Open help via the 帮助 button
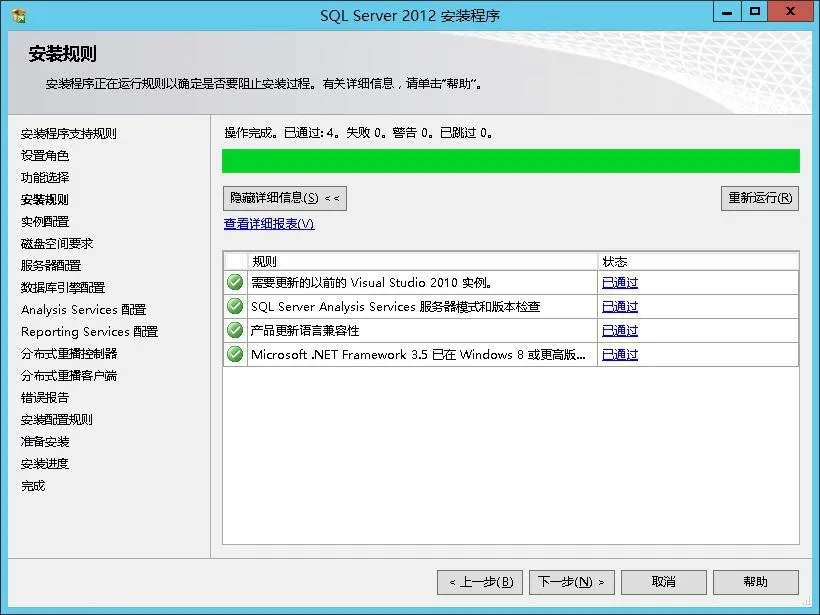 click(x=756, y=581)
